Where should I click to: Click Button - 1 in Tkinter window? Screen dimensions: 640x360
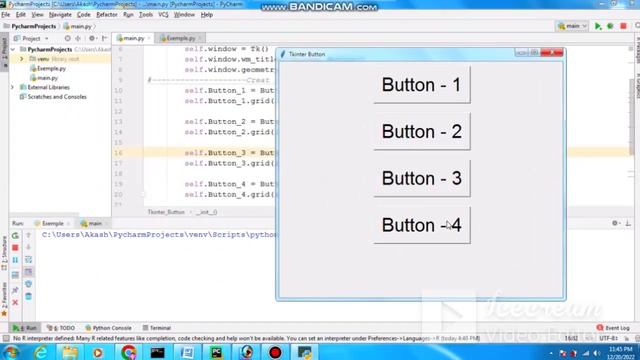coord(422,84)
